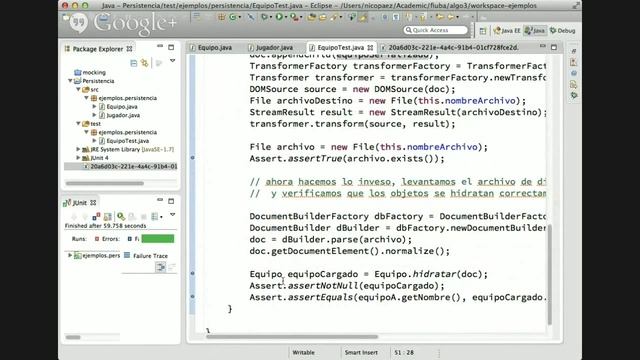Screen dimensions: 640x360
Task: Click the Run External Tools icon
Action: pyautogui.click(x=294, y=17)
